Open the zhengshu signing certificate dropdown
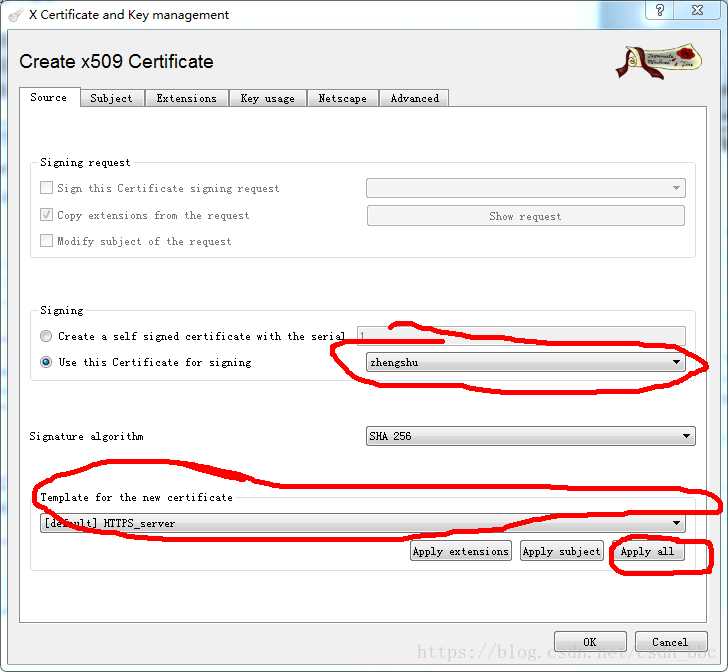 [526, 362]
